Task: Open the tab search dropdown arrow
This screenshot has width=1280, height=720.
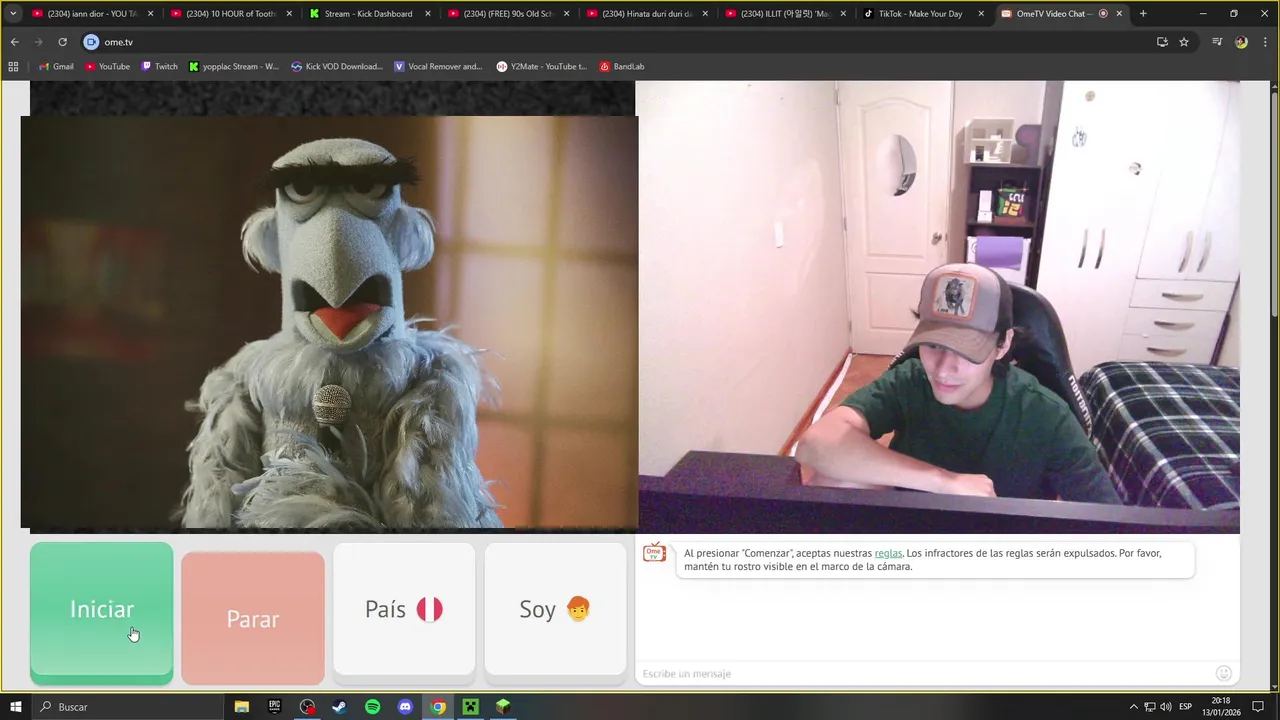Action: coord(13,14)
